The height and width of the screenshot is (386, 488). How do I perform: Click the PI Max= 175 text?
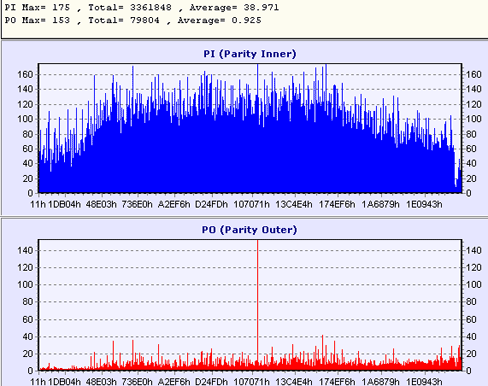pyautogui.click(x=37, y=7)
